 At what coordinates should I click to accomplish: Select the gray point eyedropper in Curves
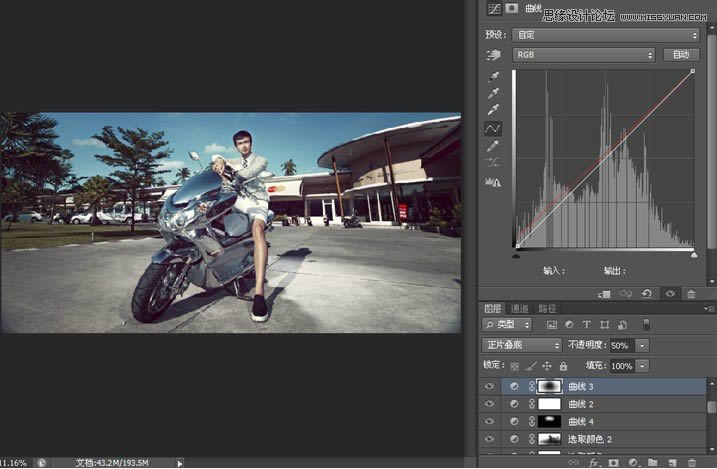click(x=493, y=93)
